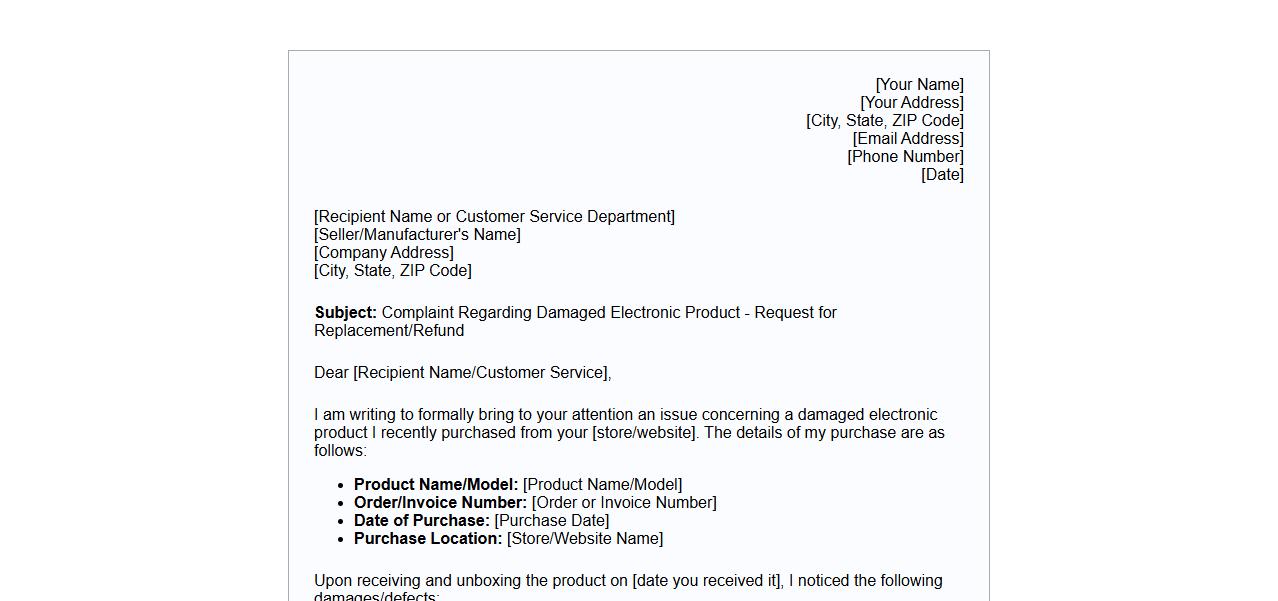Viewport: 1278px width, 601px height.
Task: Click the [date you received it] placeholder
Action: click(x=706, y=581)
